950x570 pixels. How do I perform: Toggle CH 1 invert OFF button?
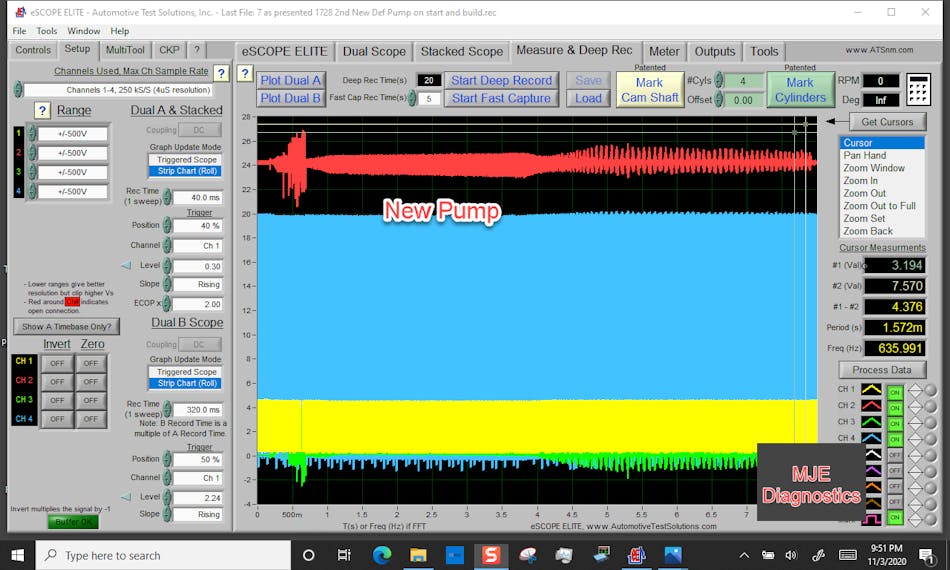(x=56, y=363)
